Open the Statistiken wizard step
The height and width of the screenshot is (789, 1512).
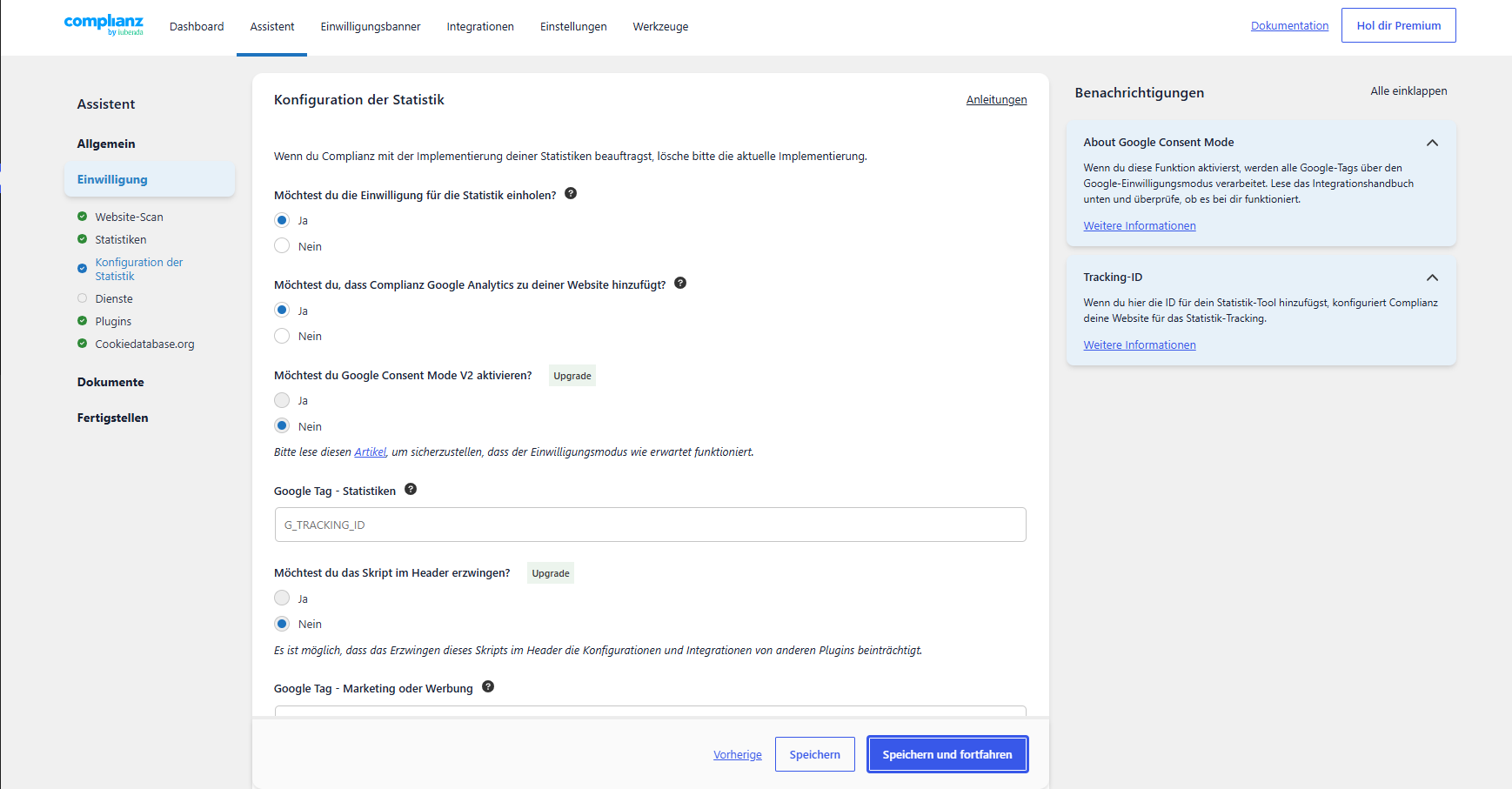(x=121, y=239)
